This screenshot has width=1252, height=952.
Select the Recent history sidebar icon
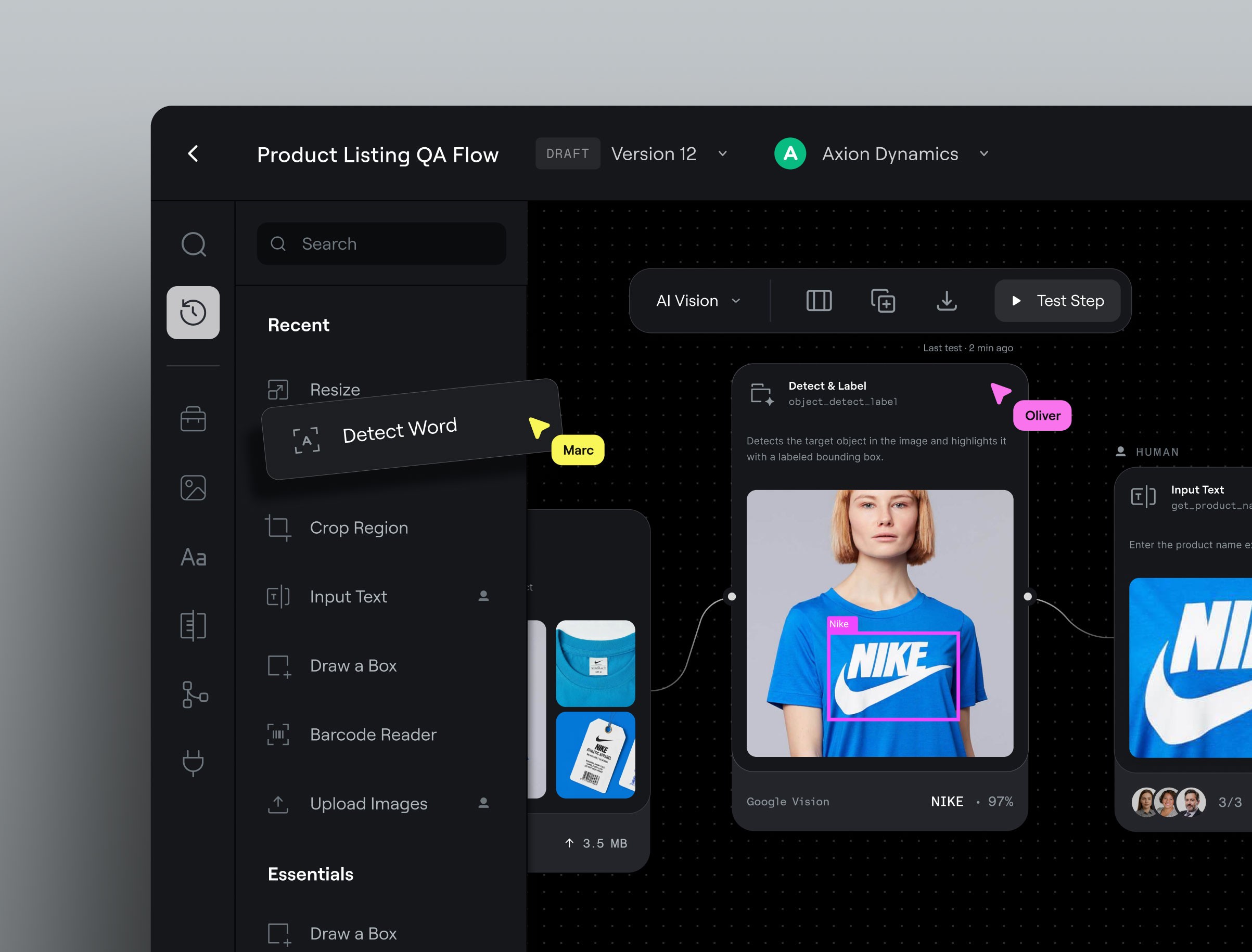click(193, 313)
